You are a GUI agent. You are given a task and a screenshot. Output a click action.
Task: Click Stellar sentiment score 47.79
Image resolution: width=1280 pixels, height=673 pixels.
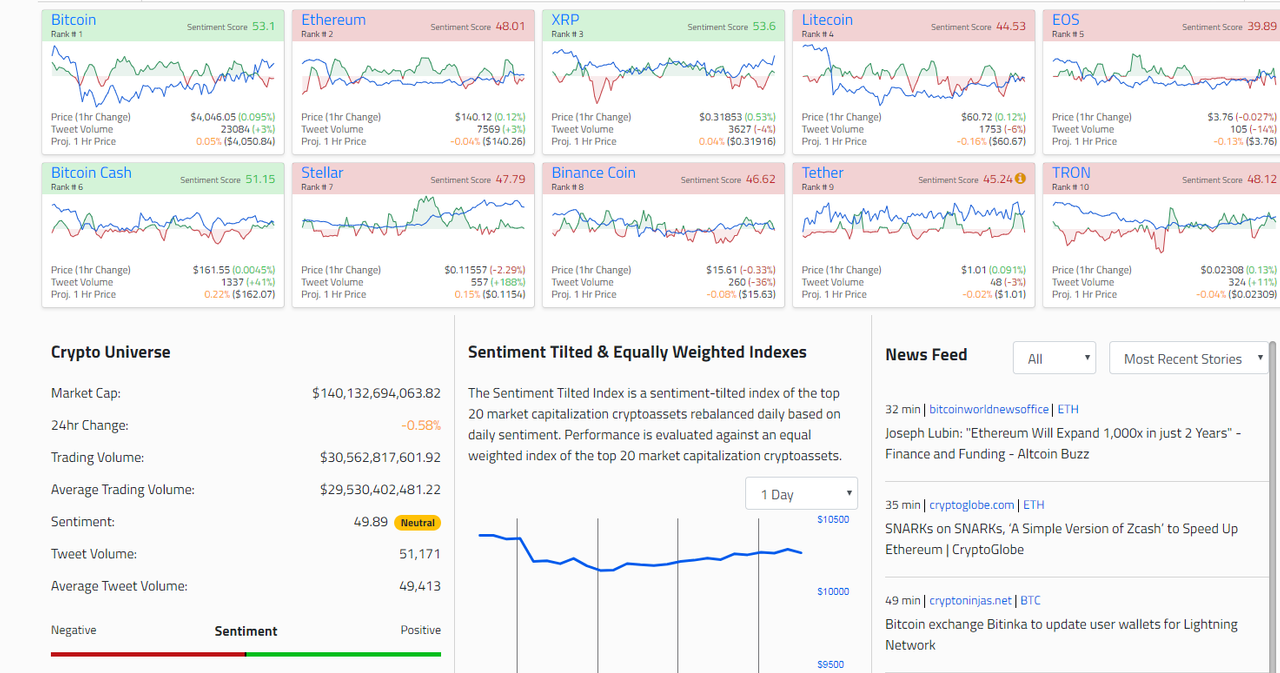[510, 179]
